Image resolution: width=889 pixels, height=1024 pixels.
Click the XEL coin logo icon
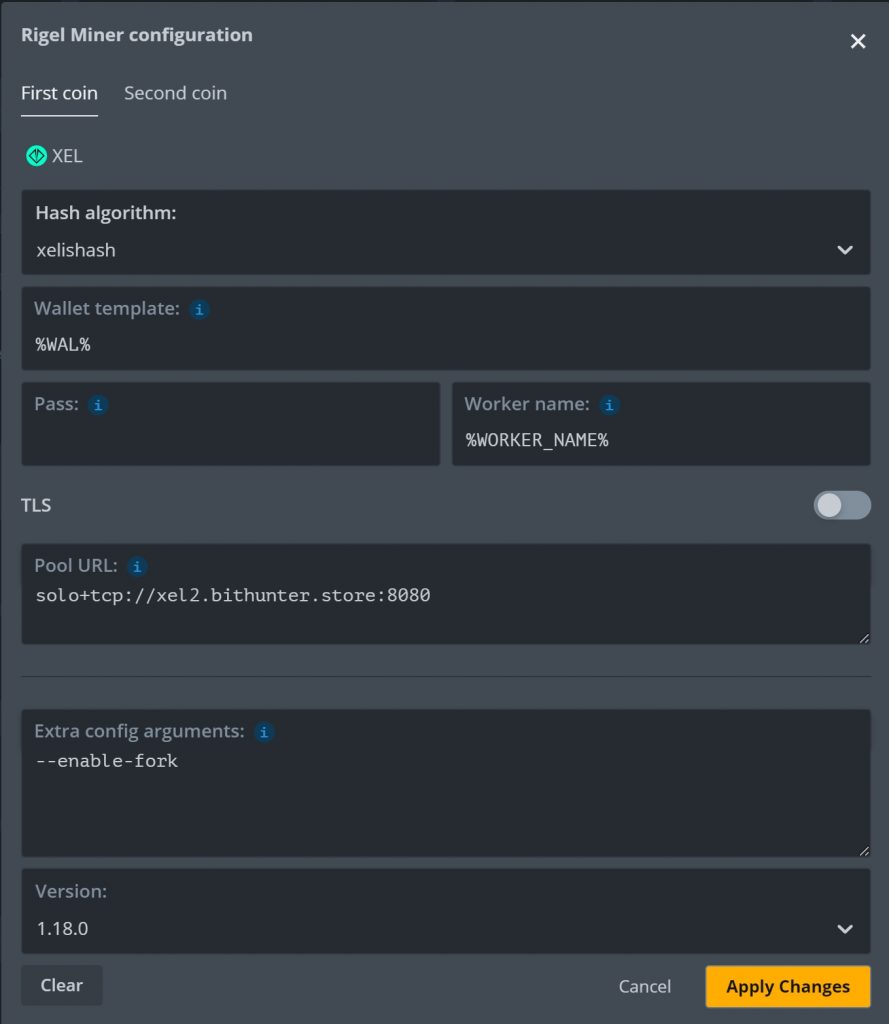coord(36,156)
